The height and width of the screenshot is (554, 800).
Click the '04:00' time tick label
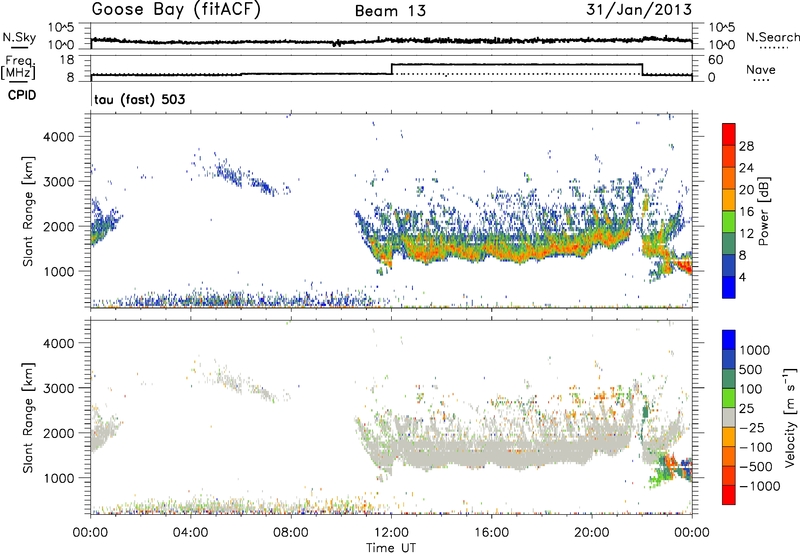190,533
